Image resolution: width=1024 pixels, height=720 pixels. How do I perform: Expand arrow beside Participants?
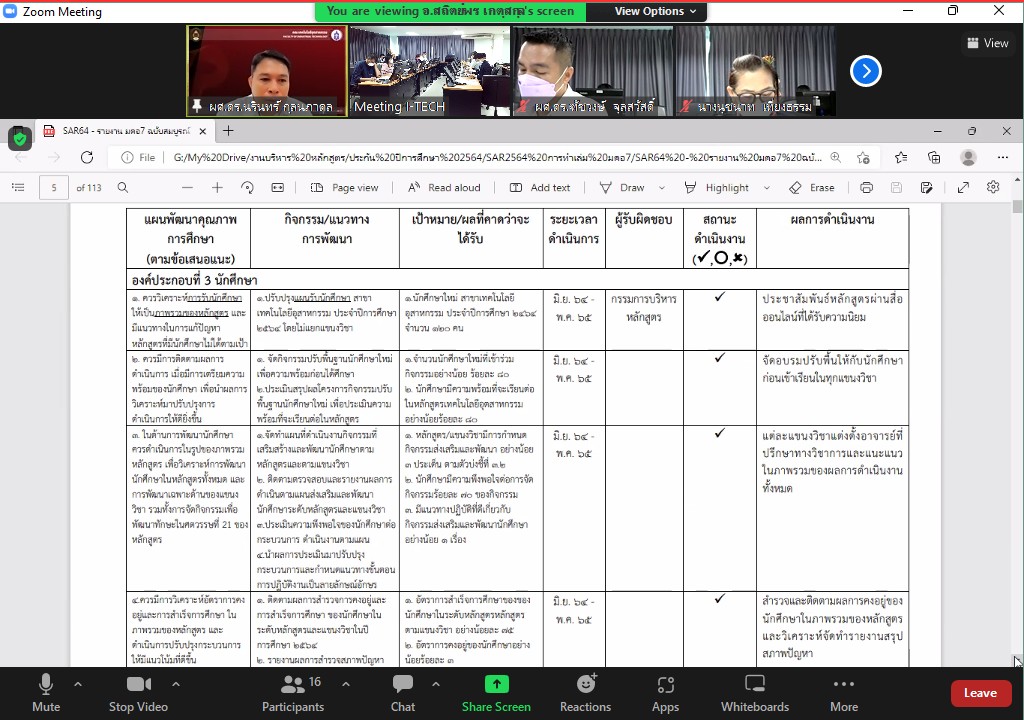click(x=345, y=684)
